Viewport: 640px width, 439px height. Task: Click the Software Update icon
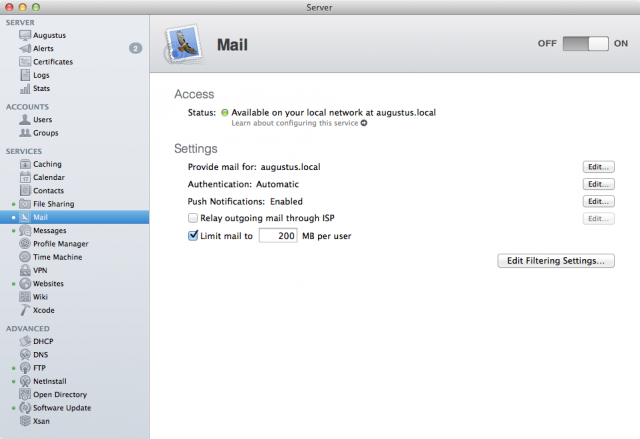coord(25,408)
